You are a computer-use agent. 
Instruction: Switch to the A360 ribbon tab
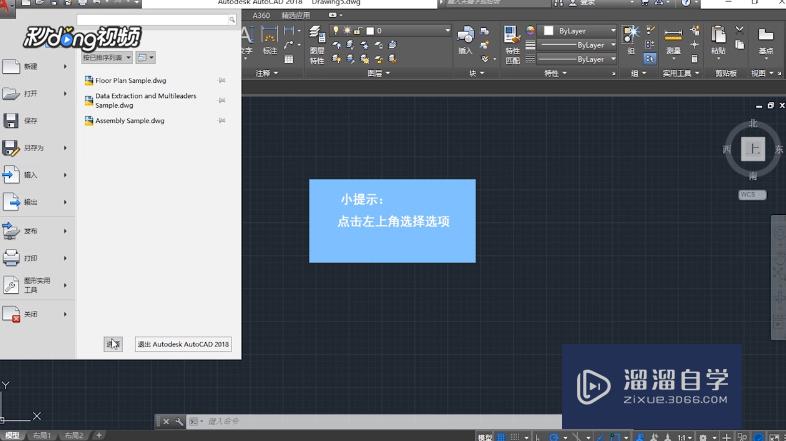click(x=261, y=16)
